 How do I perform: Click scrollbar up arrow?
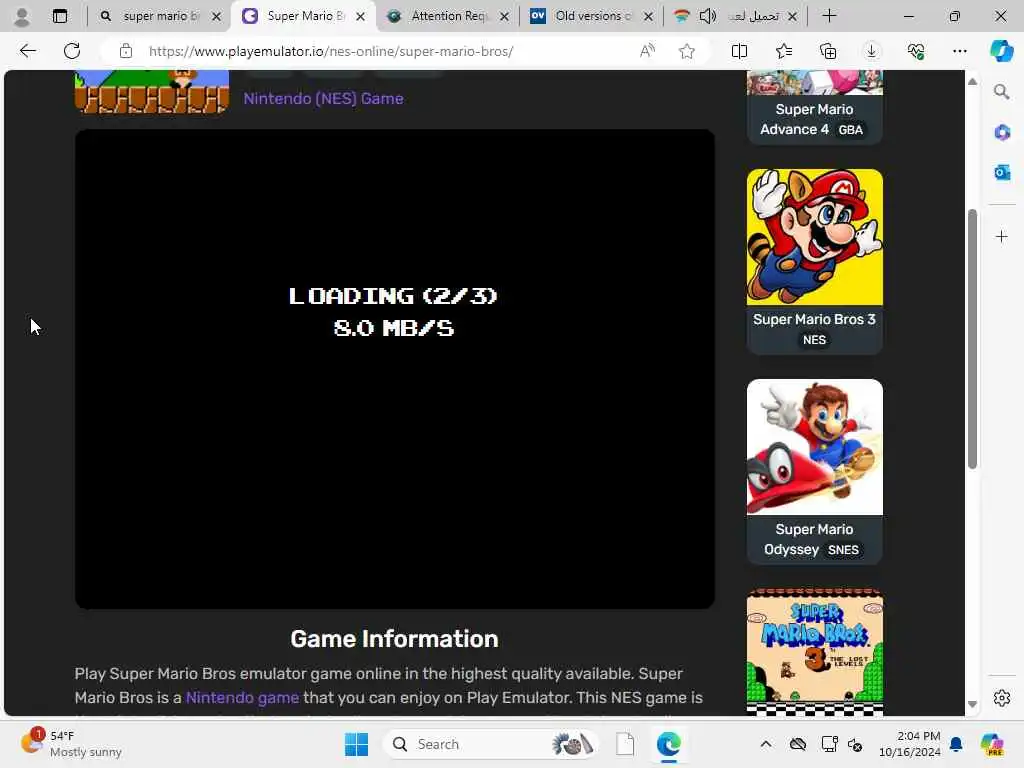(972, 82)
